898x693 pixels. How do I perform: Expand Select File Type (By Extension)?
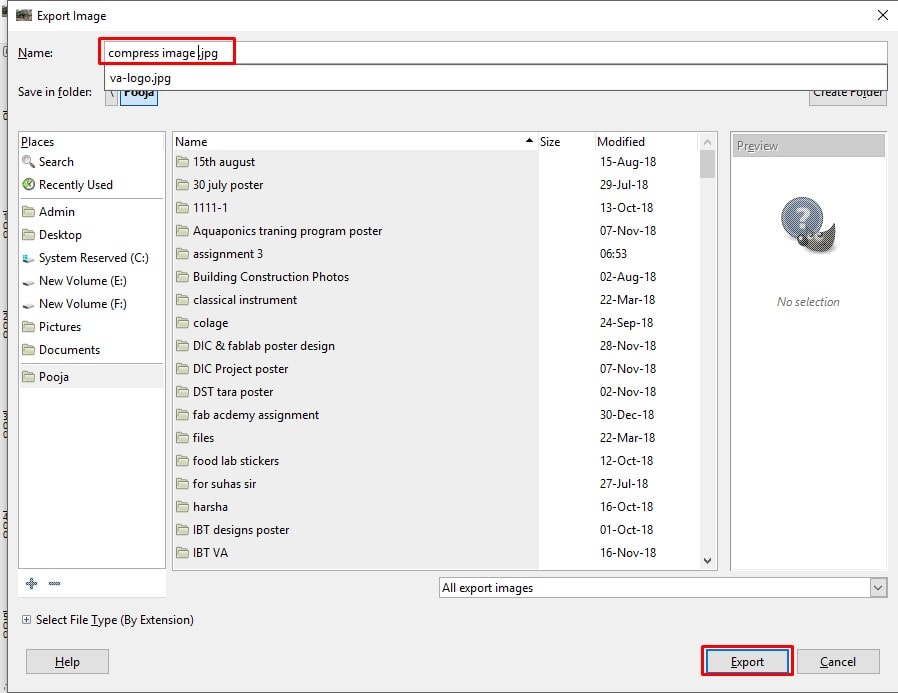tap(26, 620)
